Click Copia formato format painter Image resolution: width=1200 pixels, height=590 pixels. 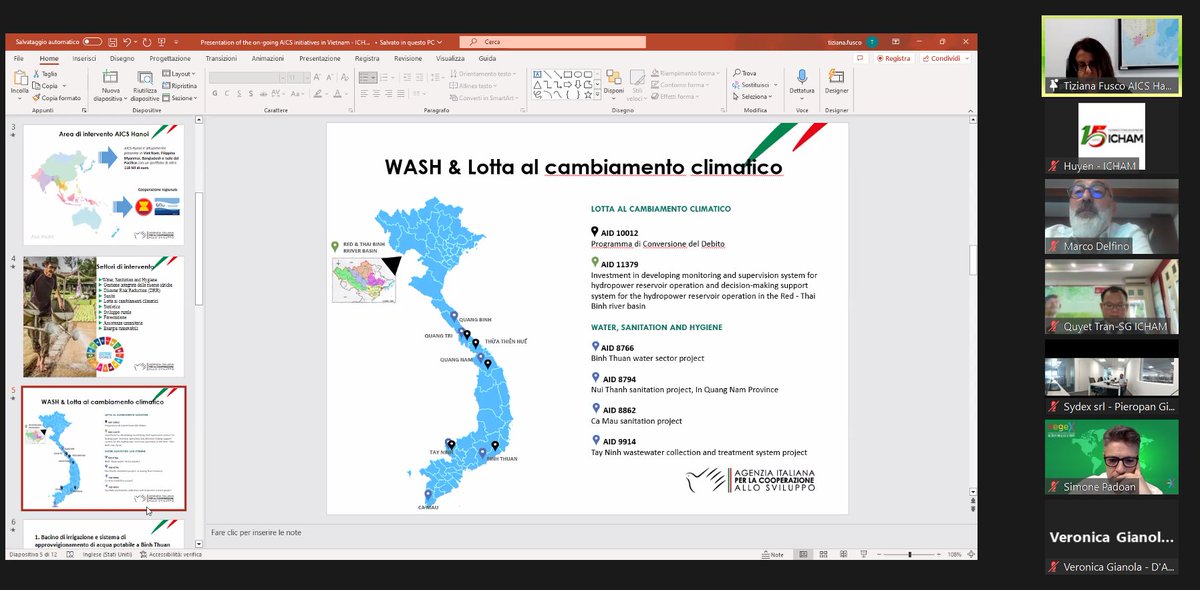click(x=58, y=98)
